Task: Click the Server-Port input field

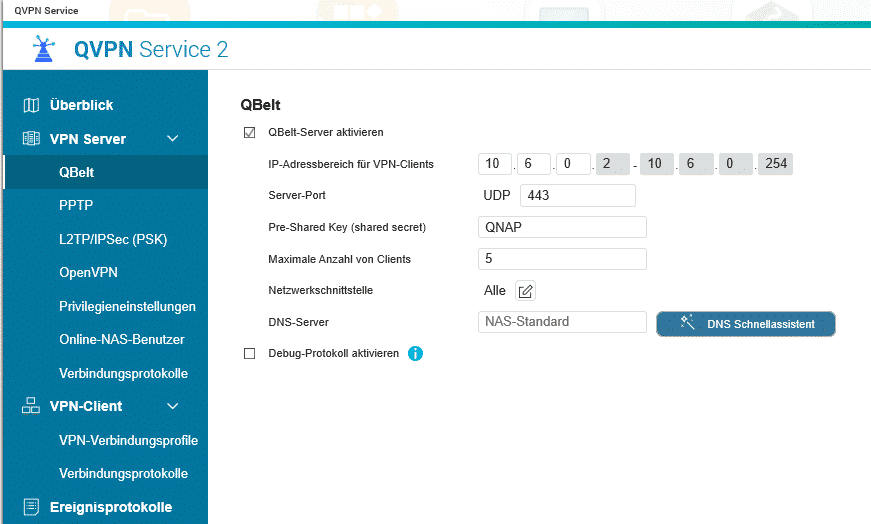Action: pyautogui.click(x=577, y=195)
